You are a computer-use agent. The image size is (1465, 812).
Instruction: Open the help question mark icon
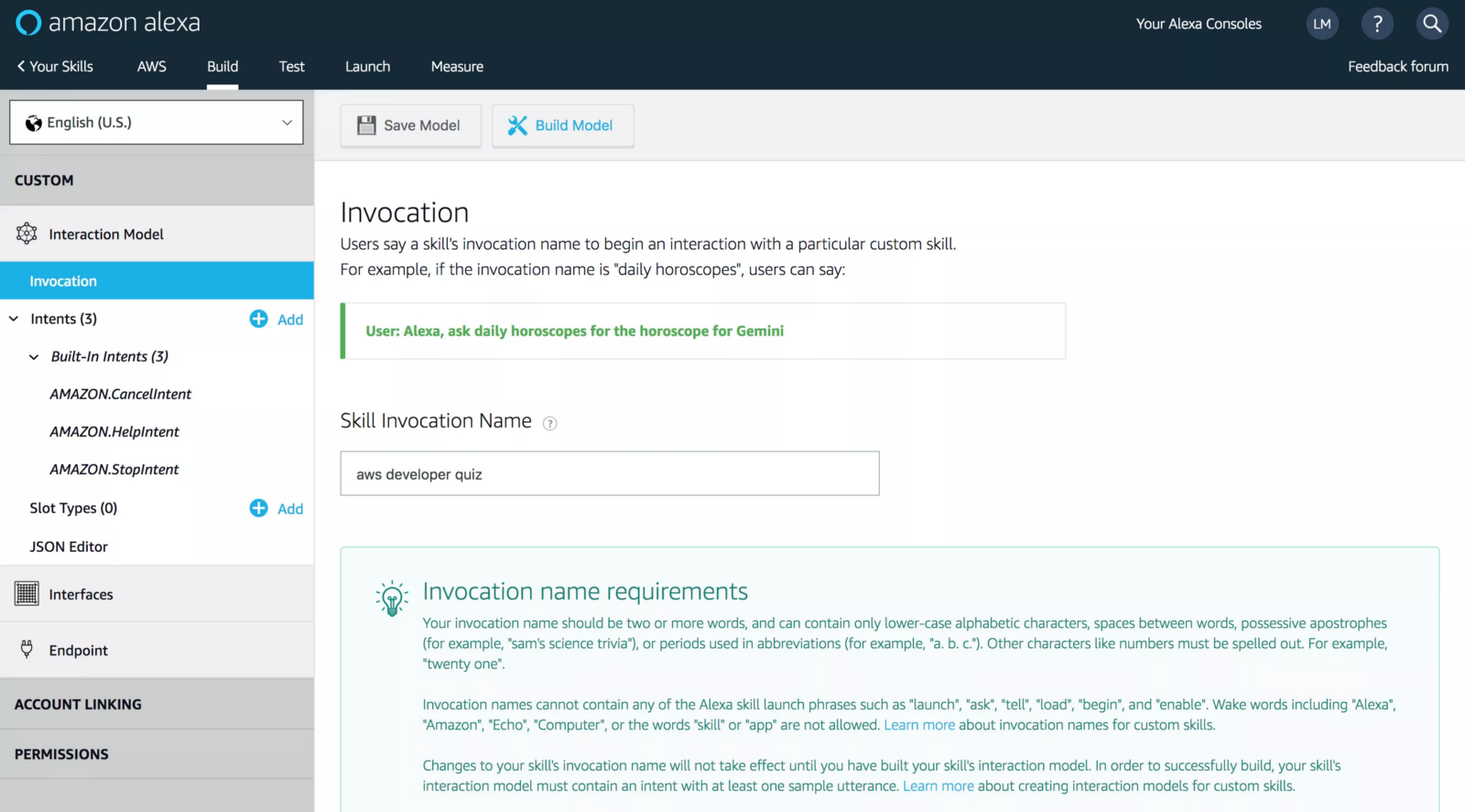(1377, 24)
